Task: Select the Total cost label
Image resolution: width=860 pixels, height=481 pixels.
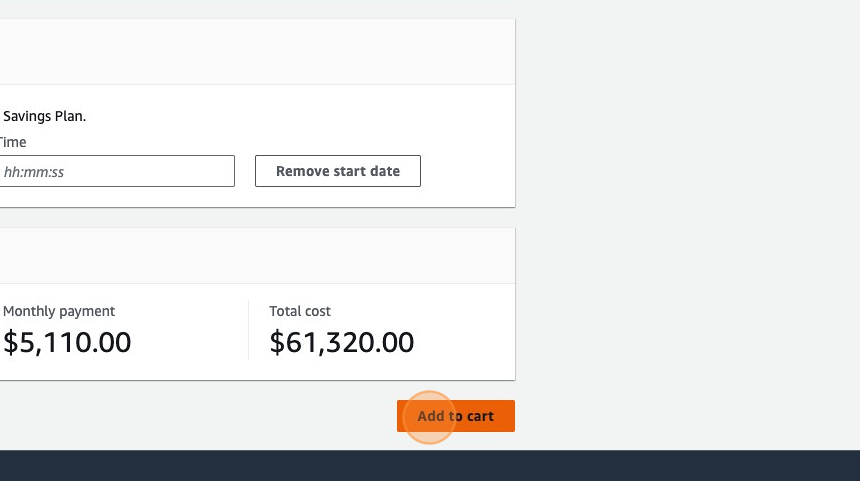Action: coord(300,311)
